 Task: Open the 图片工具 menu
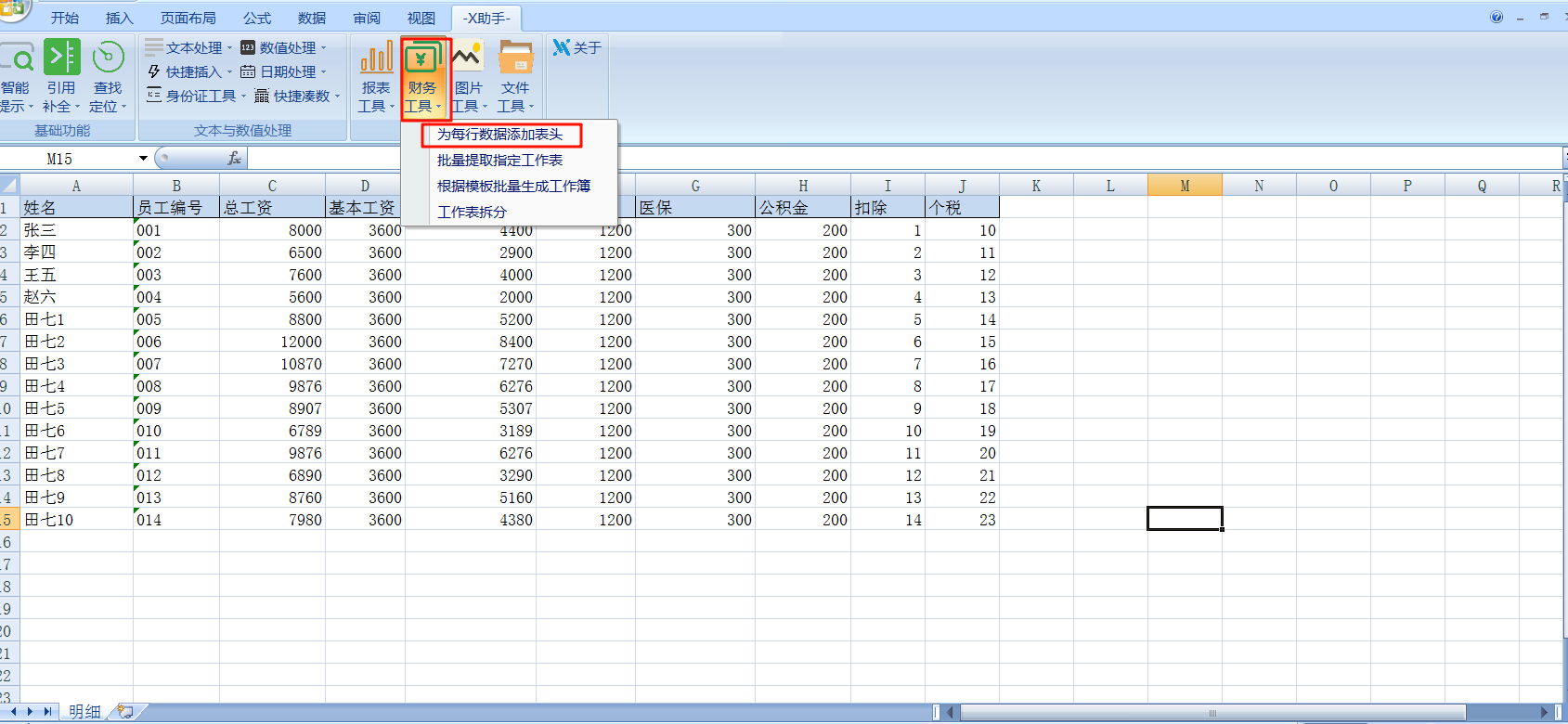[469, 78]
